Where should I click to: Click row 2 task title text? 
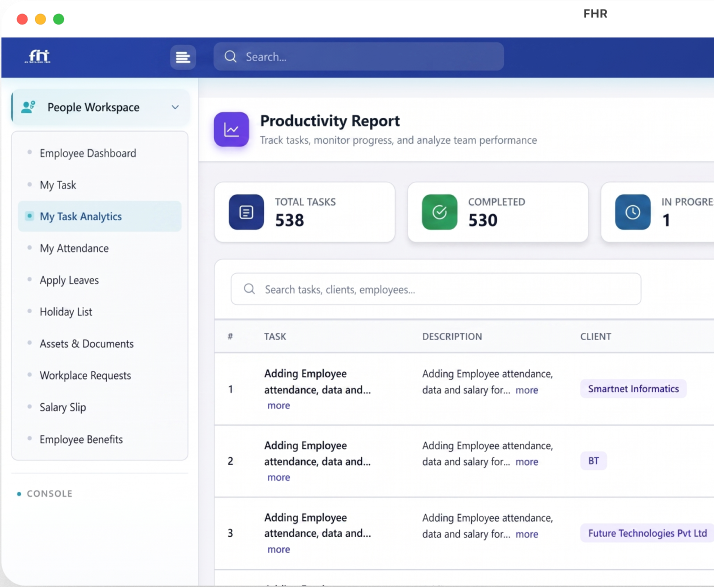[x=317, y=454]
